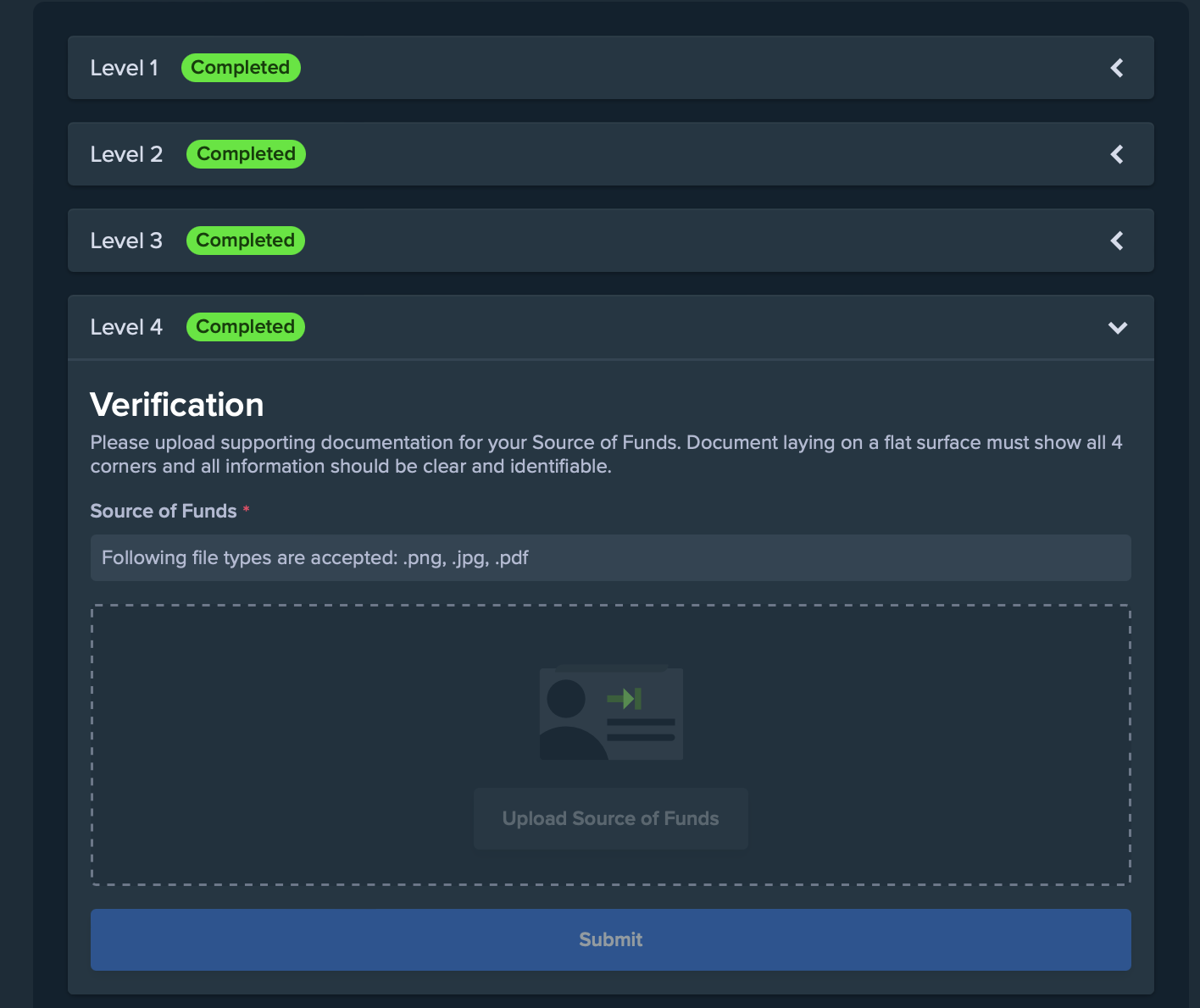This screenshot has height=1008, width=1200.
Task: Click the Level 2 Completed badge
Action: coord(246,153)
